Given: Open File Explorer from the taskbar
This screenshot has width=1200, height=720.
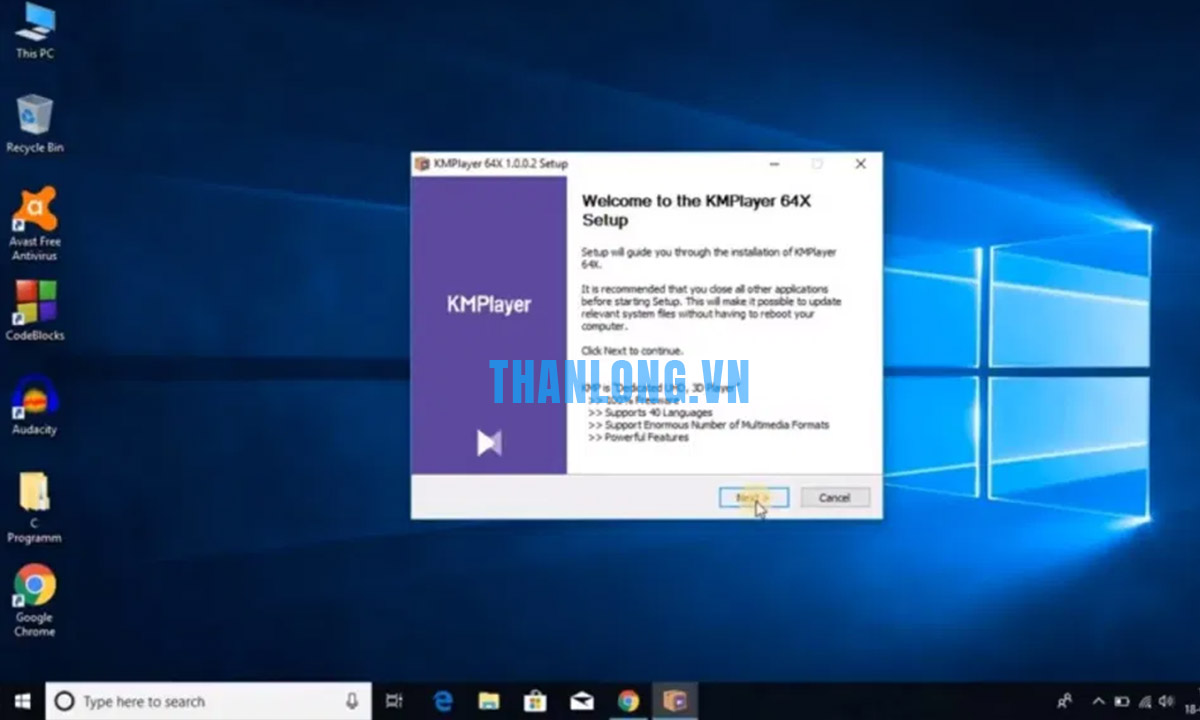Looking at the screenshot, I should coord(489,701).
